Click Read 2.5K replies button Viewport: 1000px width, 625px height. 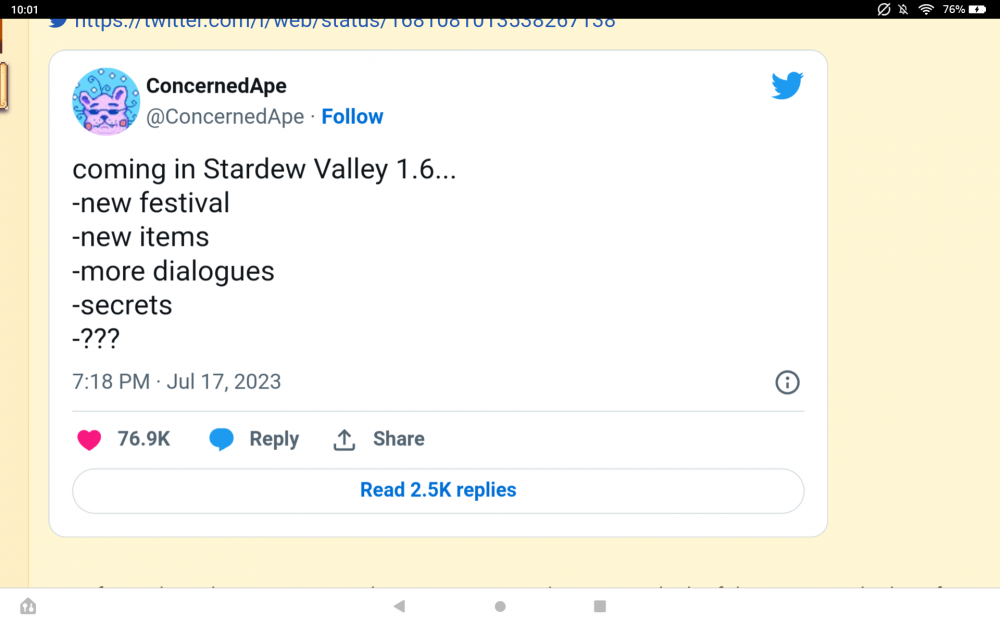pyautogui.click(x=438, y=490)
